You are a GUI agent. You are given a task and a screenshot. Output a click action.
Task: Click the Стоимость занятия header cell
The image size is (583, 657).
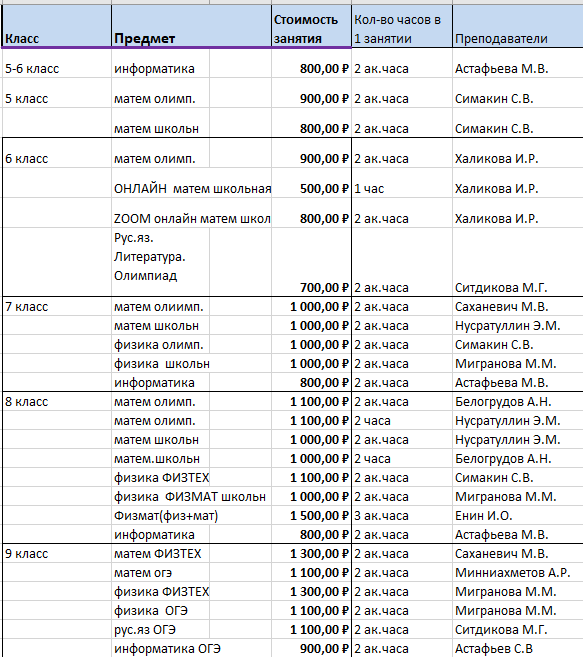[311, 26]
